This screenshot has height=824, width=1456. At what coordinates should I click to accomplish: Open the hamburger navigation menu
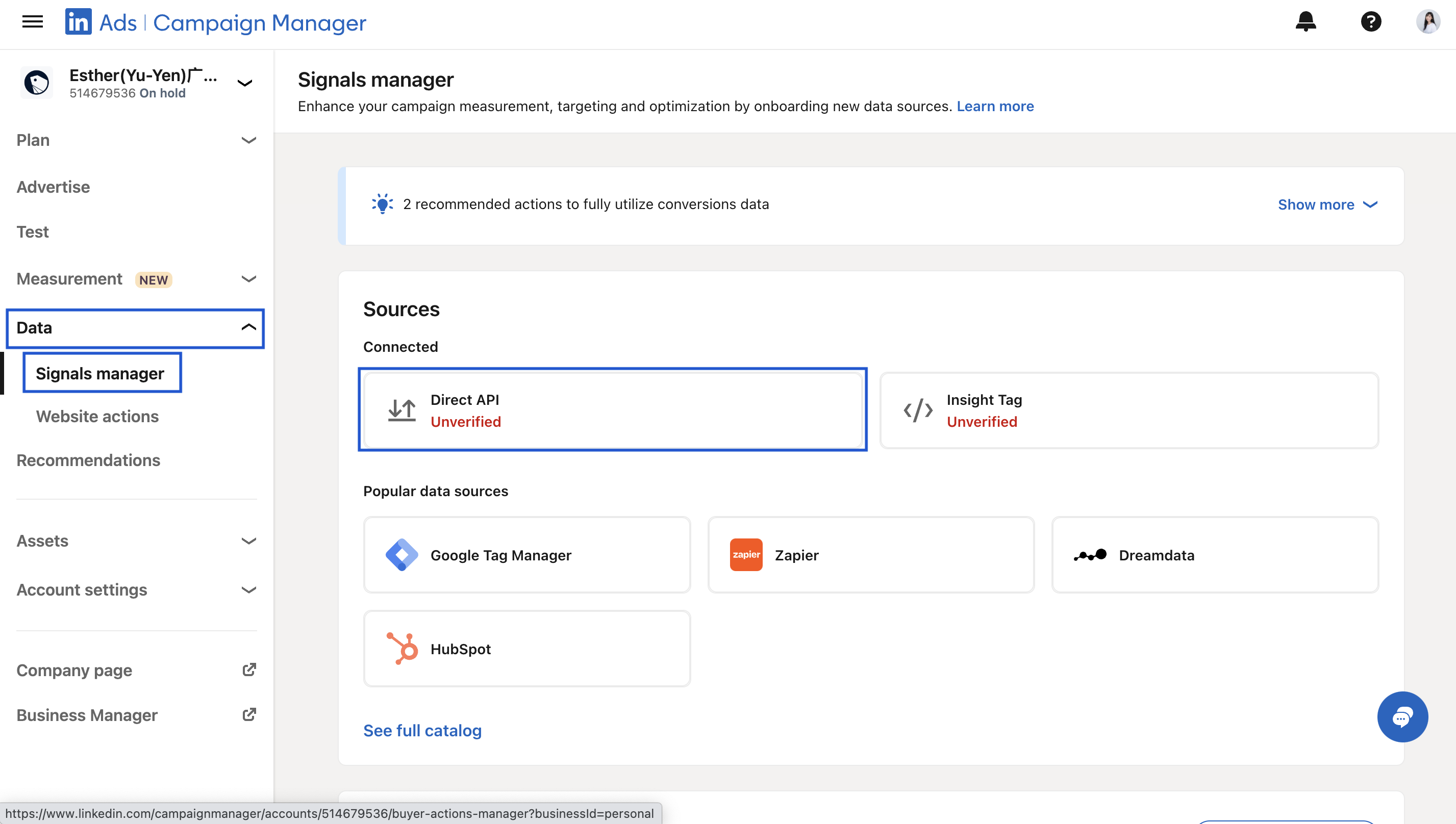(x=32, y=22)
